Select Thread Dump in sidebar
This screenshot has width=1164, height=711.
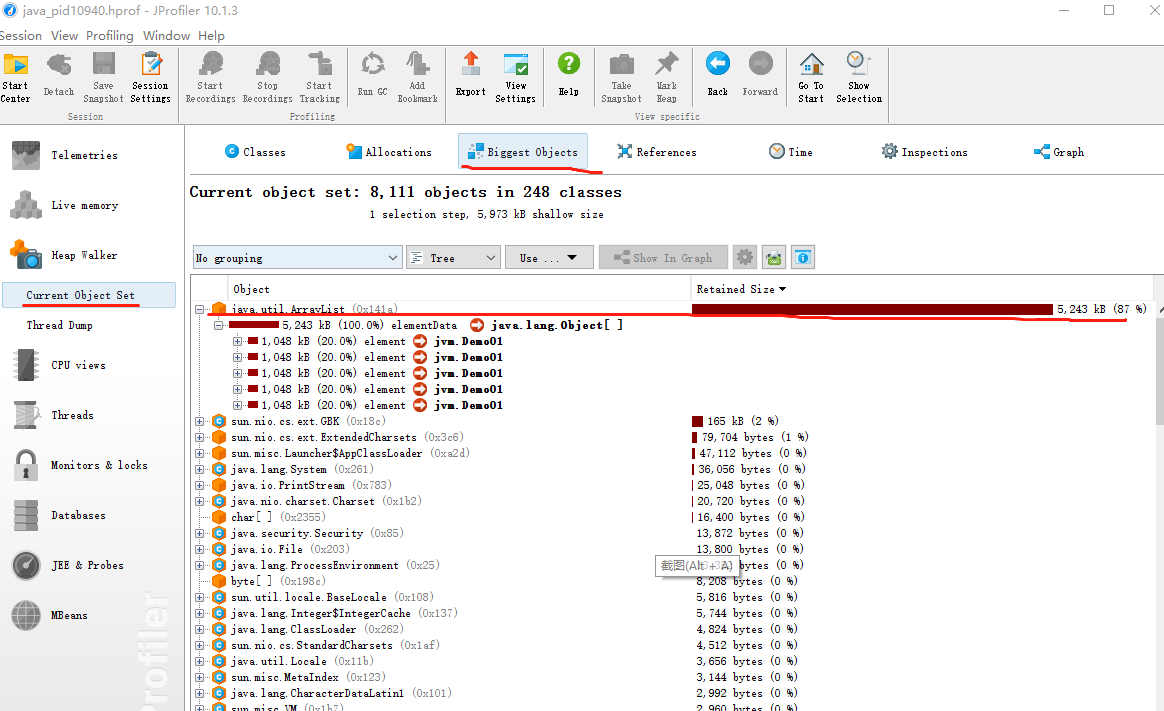click(x=59, y=325)
